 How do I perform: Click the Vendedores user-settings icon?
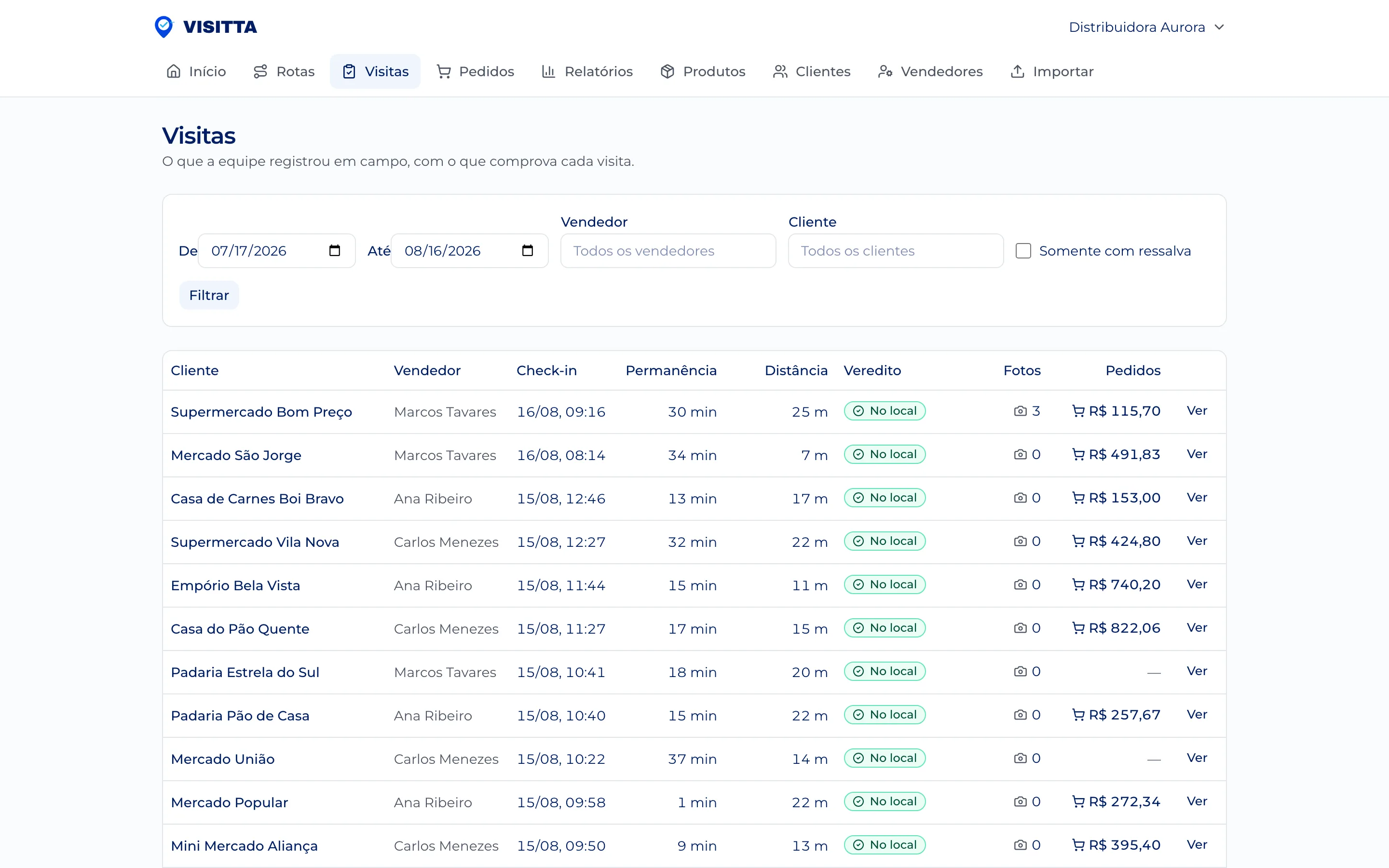(885, 71)
